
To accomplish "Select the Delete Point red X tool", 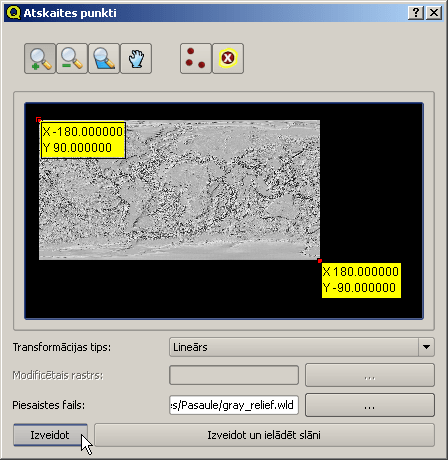I will click(228, 59).
